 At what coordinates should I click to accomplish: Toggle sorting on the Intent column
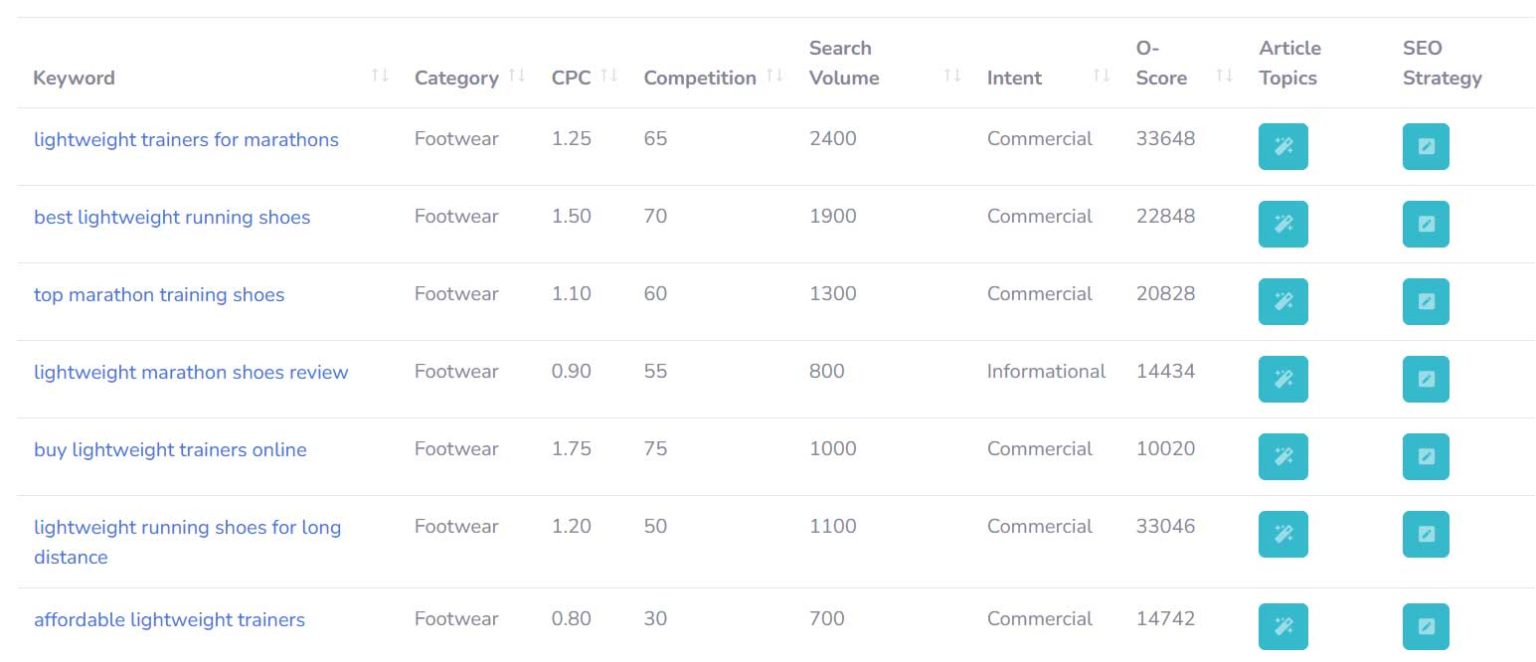coord(1098,77)
